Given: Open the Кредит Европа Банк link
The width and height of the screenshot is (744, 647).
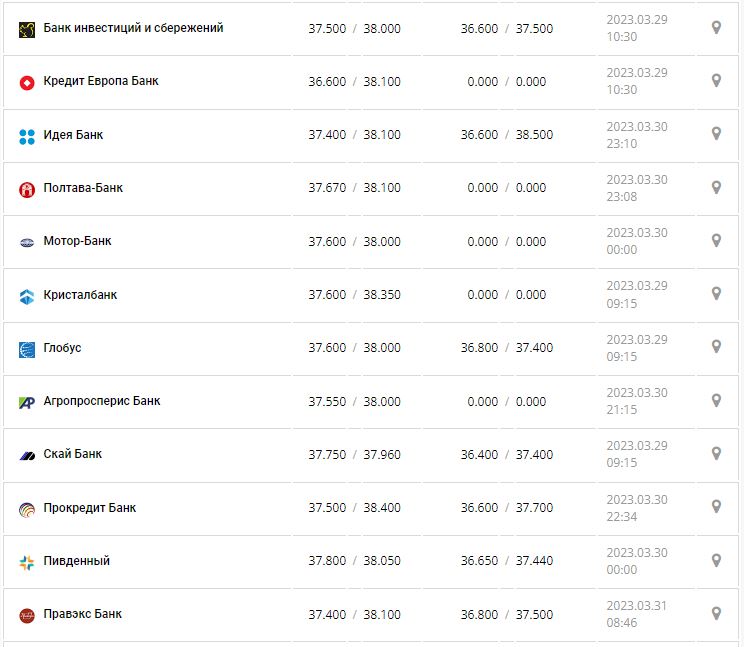Looking at the screenshot, I should [101, 81].
